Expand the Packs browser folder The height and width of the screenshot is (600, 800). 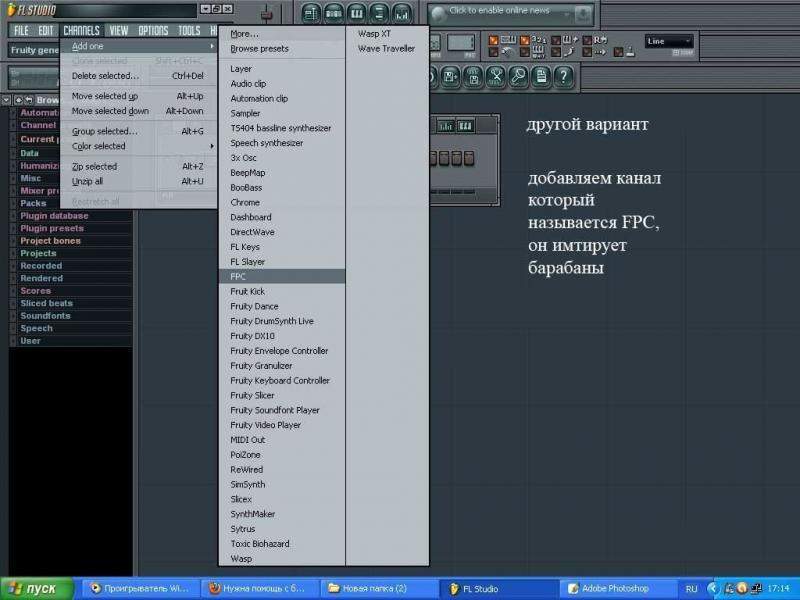(x=33, y=203)
